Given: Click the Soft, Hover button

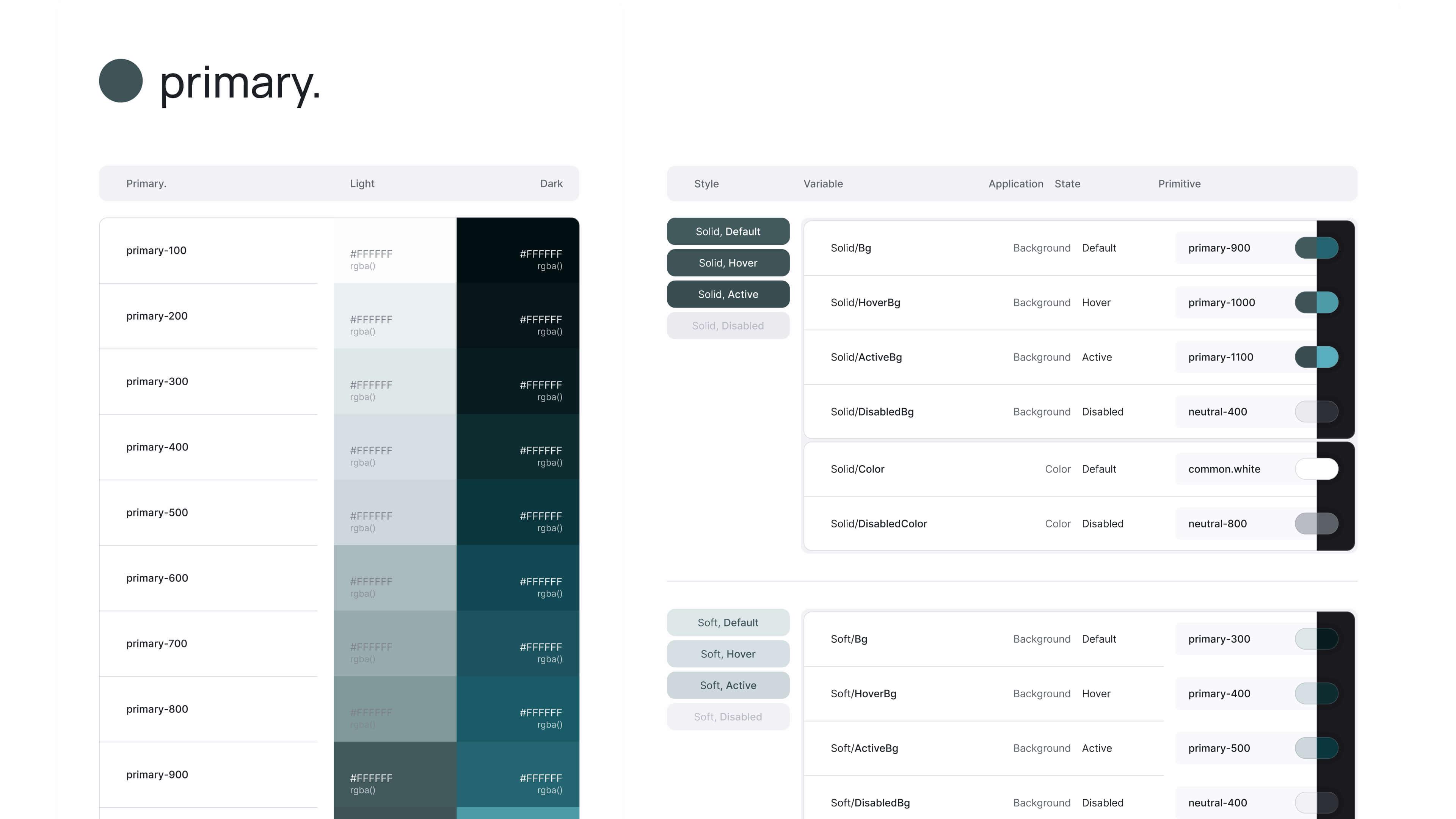Looking at the screenshot, I should click(x=728, y=654).
